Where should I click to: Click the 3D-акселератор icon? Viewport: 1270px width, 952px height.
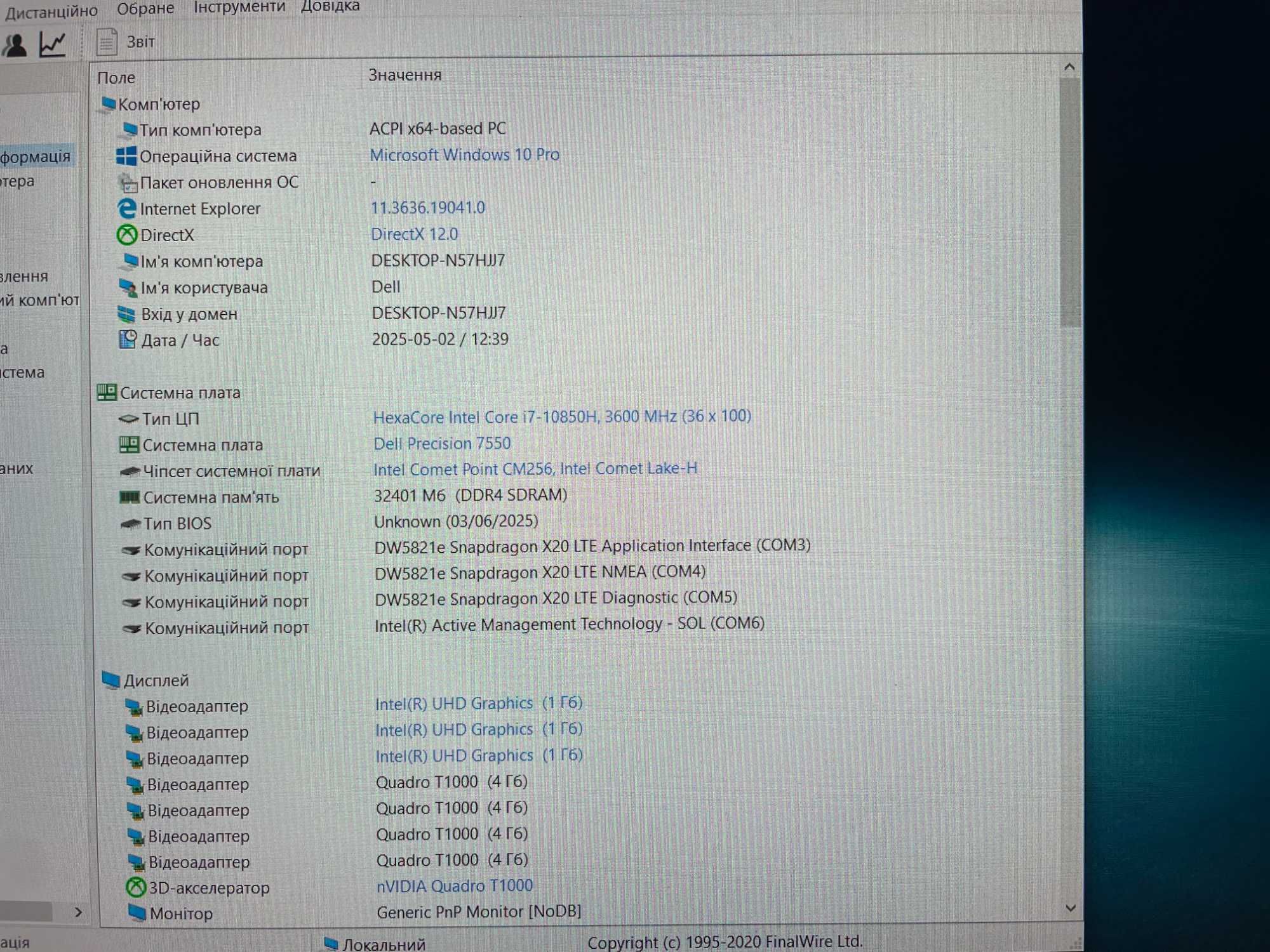(136, 887)
